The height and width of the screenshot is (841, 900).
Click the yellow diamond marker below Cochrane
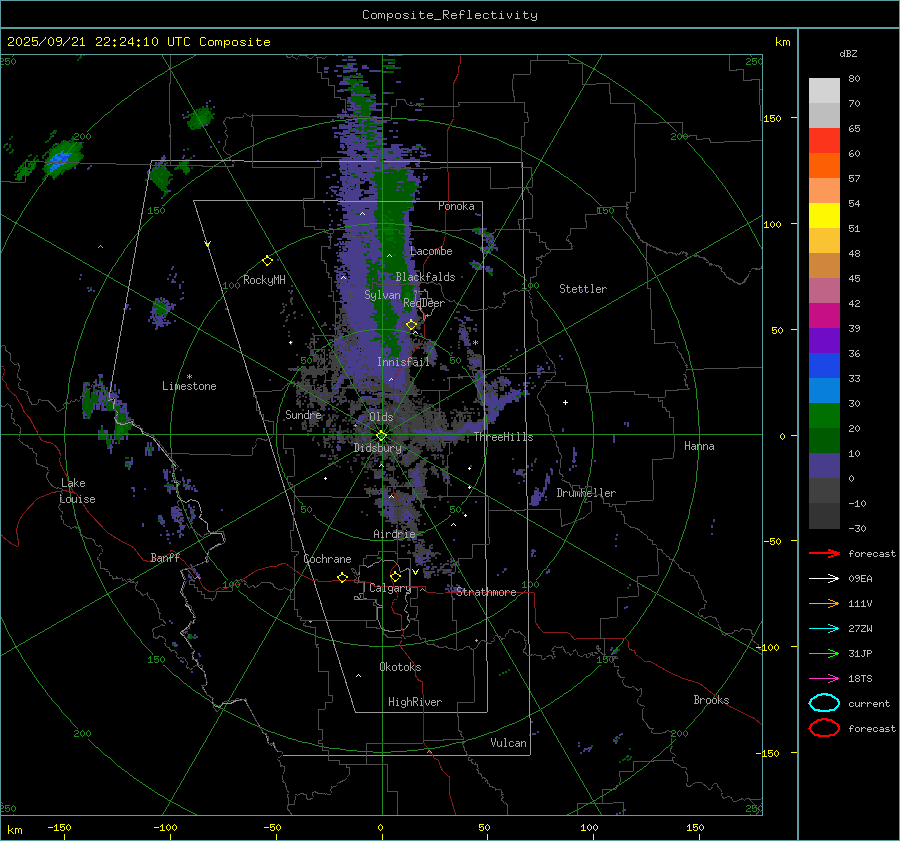click(x=342, y=577)
